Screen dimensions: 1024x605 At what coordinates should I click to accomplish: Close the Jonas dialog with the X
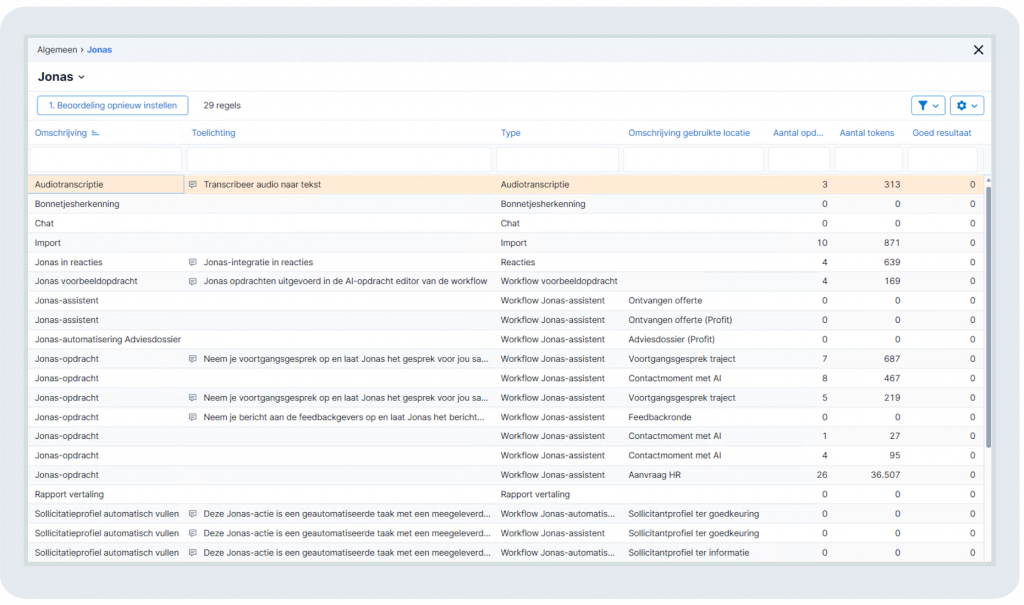[x=978, y=50]
